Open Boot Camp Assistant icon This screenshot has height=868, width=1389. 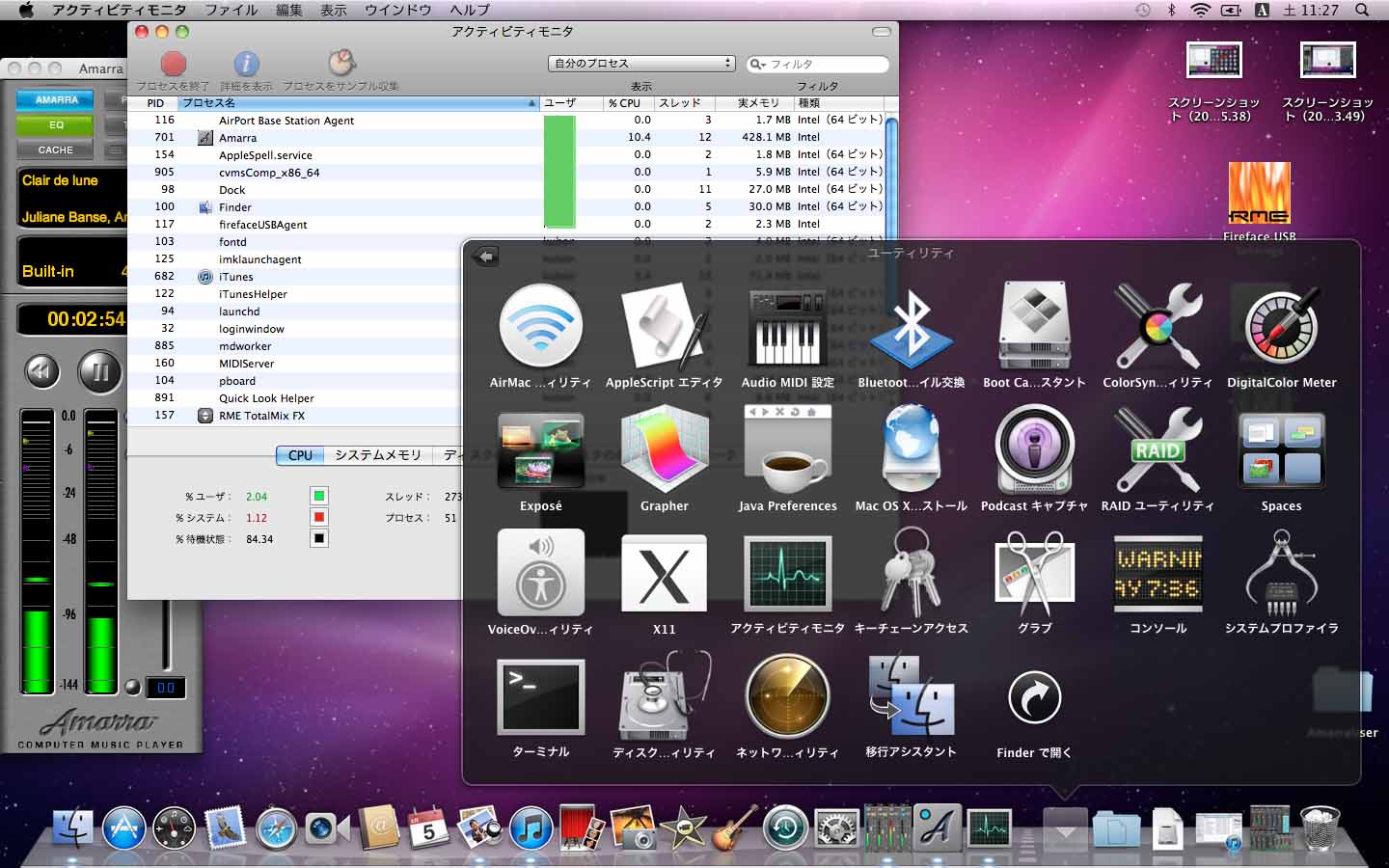1034,328
